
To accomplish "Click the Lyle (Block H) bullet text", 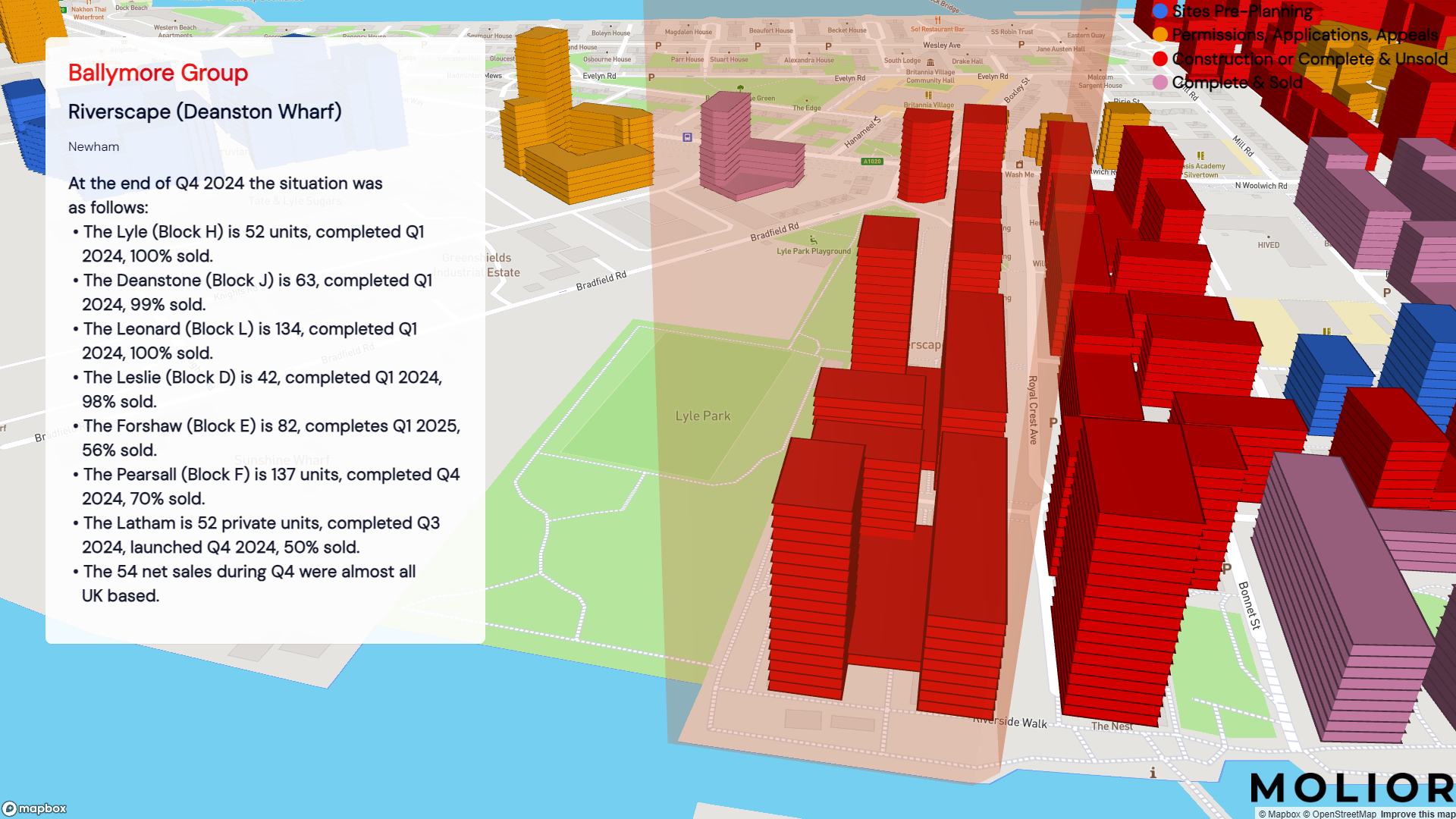I will point(253,243).
